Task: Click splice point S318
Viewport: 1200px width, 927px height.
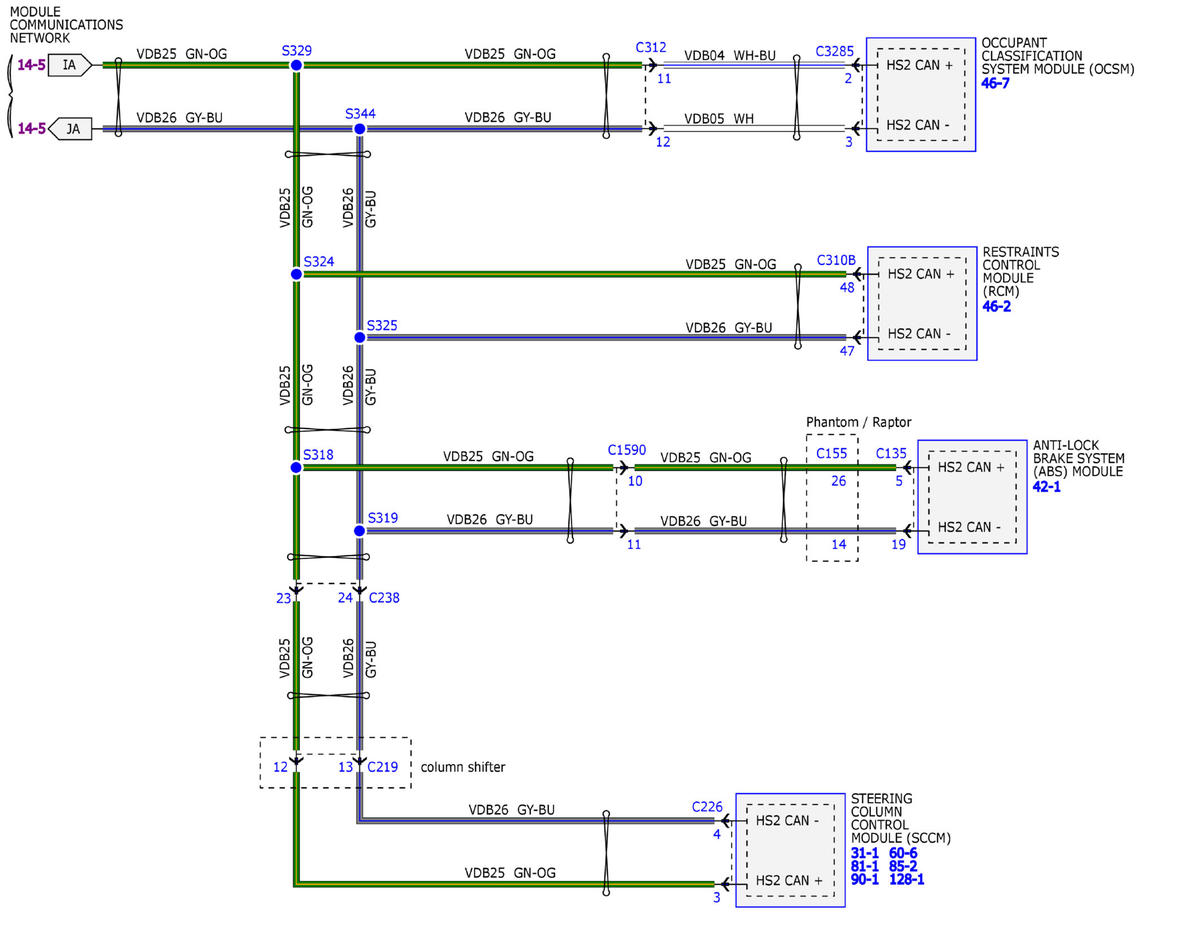Action: point(296,467)
